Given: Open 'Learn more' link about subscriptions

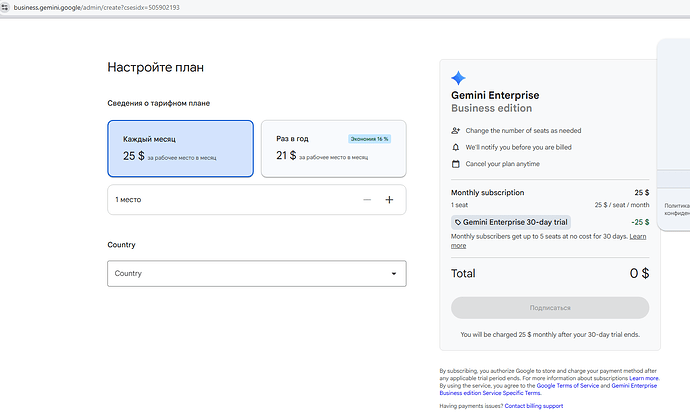Looking at the screenshot, I should [644, 378].
